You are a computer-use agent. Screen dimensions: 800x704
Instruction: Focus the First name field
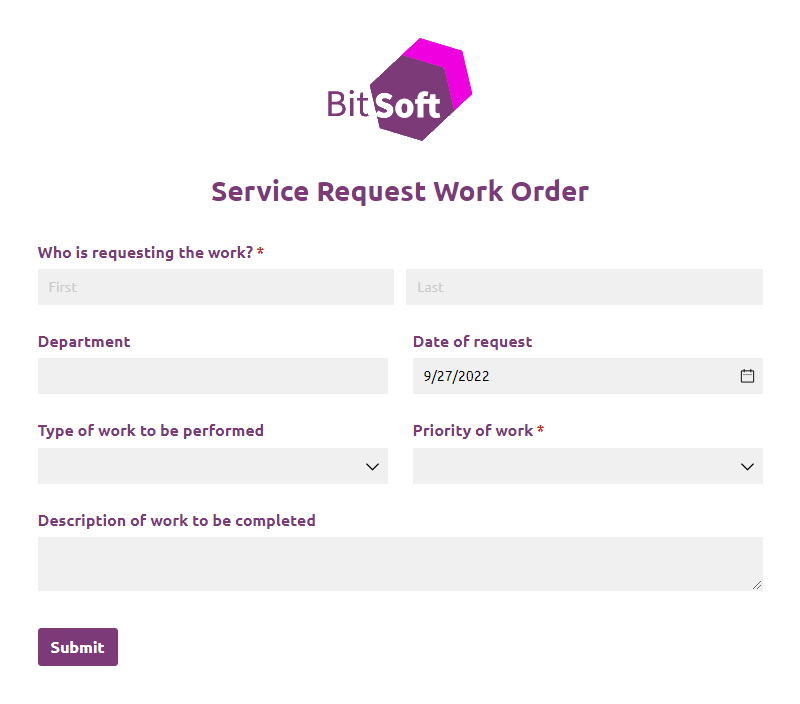point(215,287)
